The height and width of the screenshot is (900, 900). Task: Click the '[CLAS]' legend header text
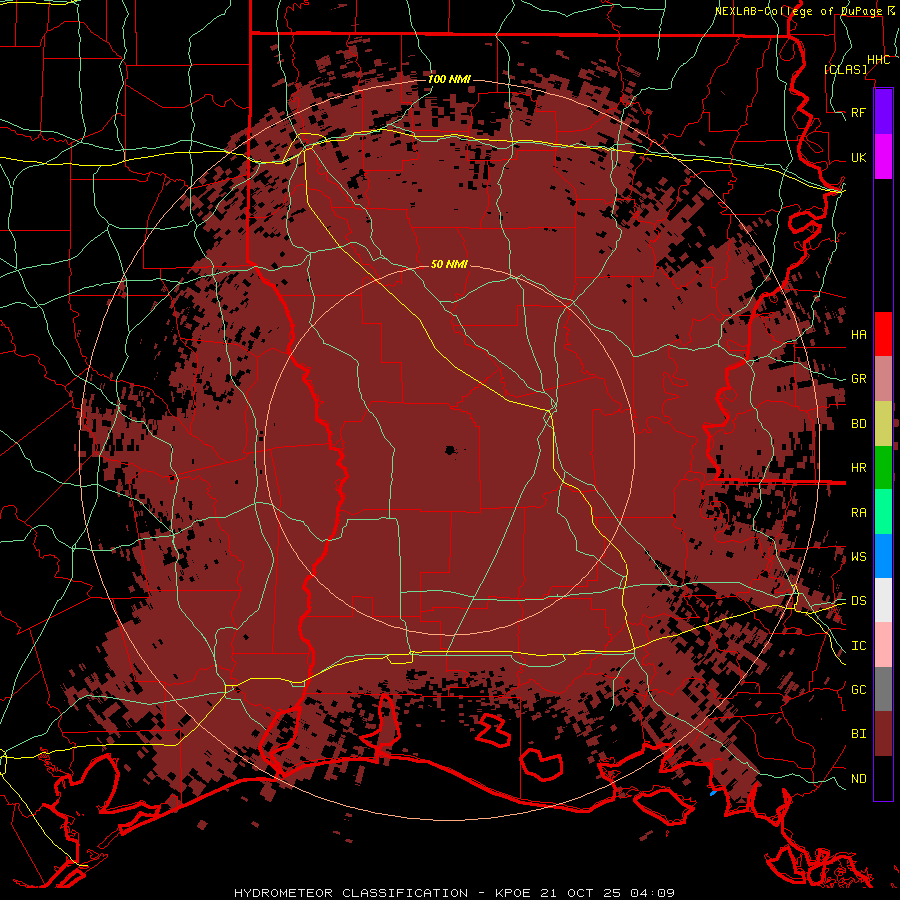(x=845, y=69)
